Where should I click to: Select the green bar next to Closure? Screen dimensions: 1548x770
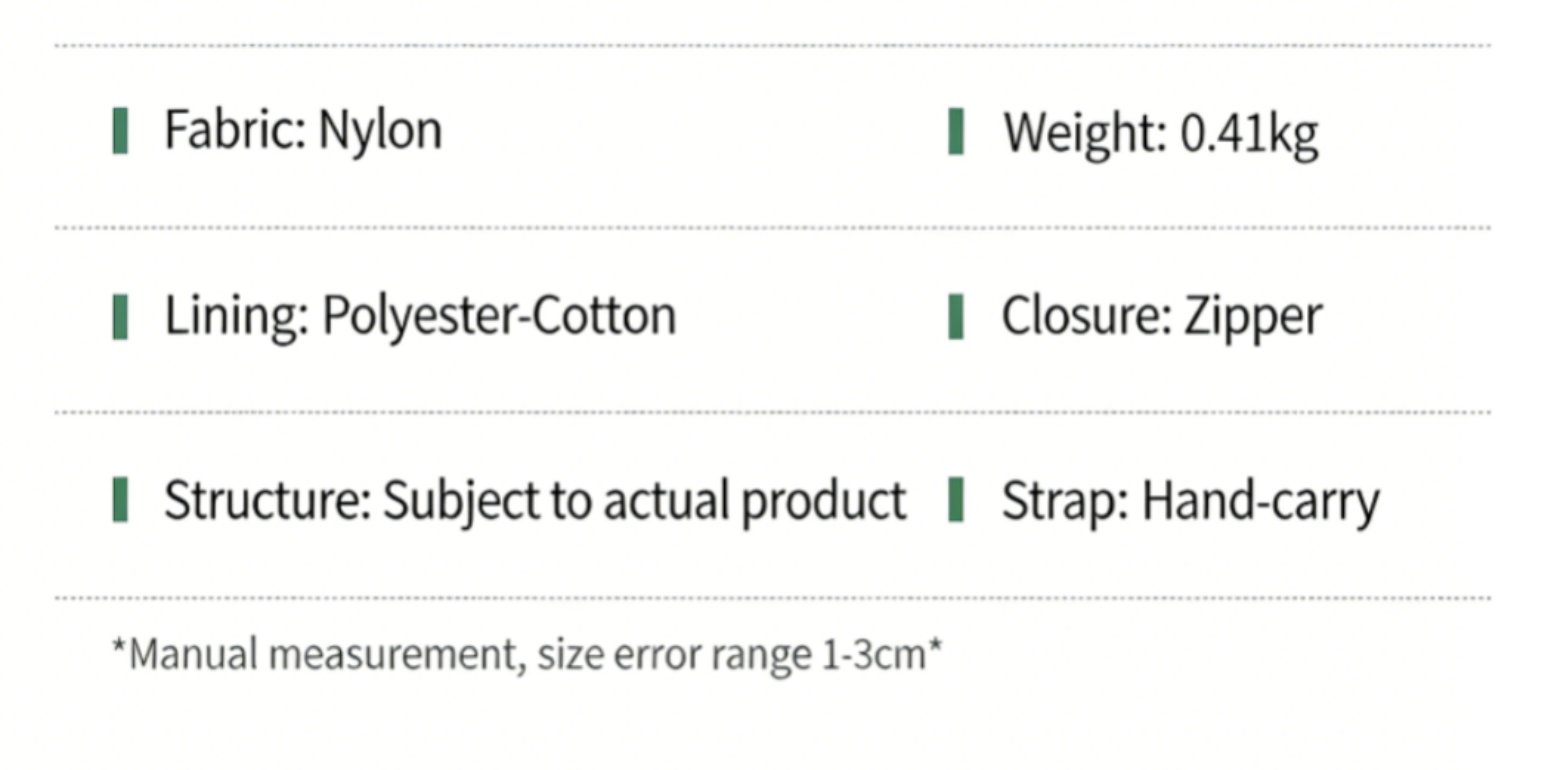pyautogui.click(x=956, y=316)
